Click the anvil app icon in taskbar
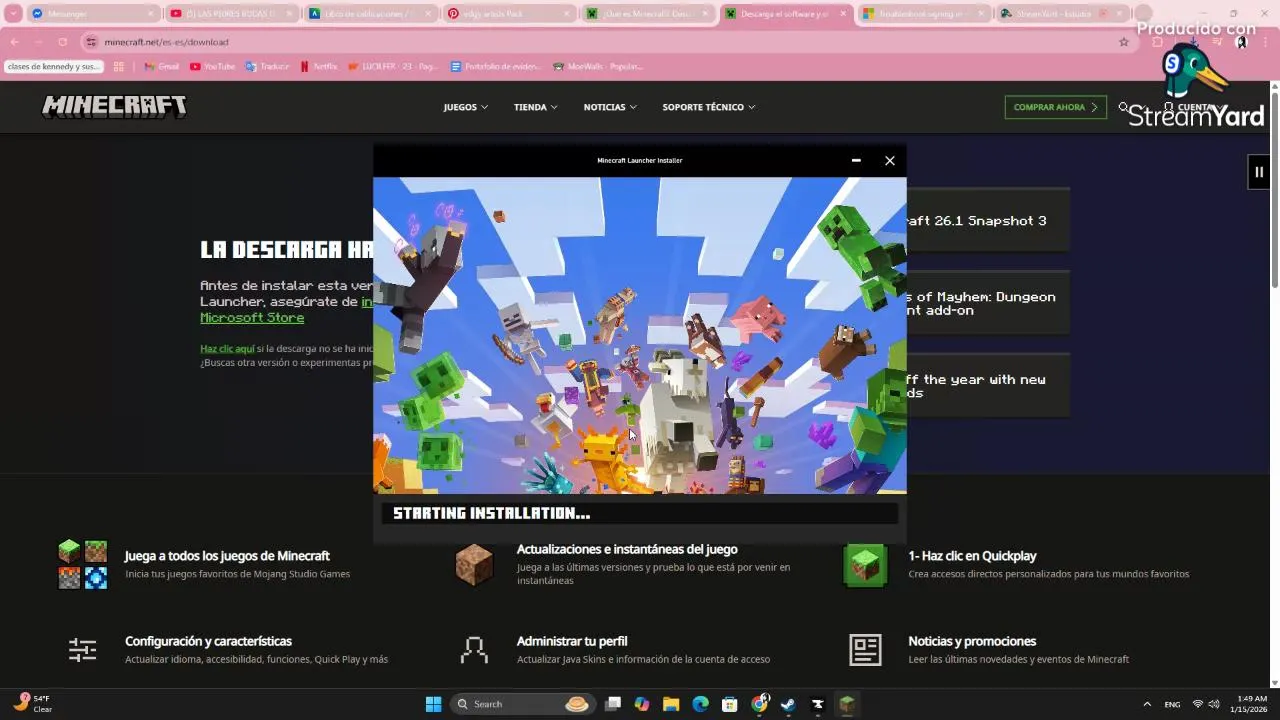The width and height of the screenshot is (1280, 720). click(x=817, y=704)
